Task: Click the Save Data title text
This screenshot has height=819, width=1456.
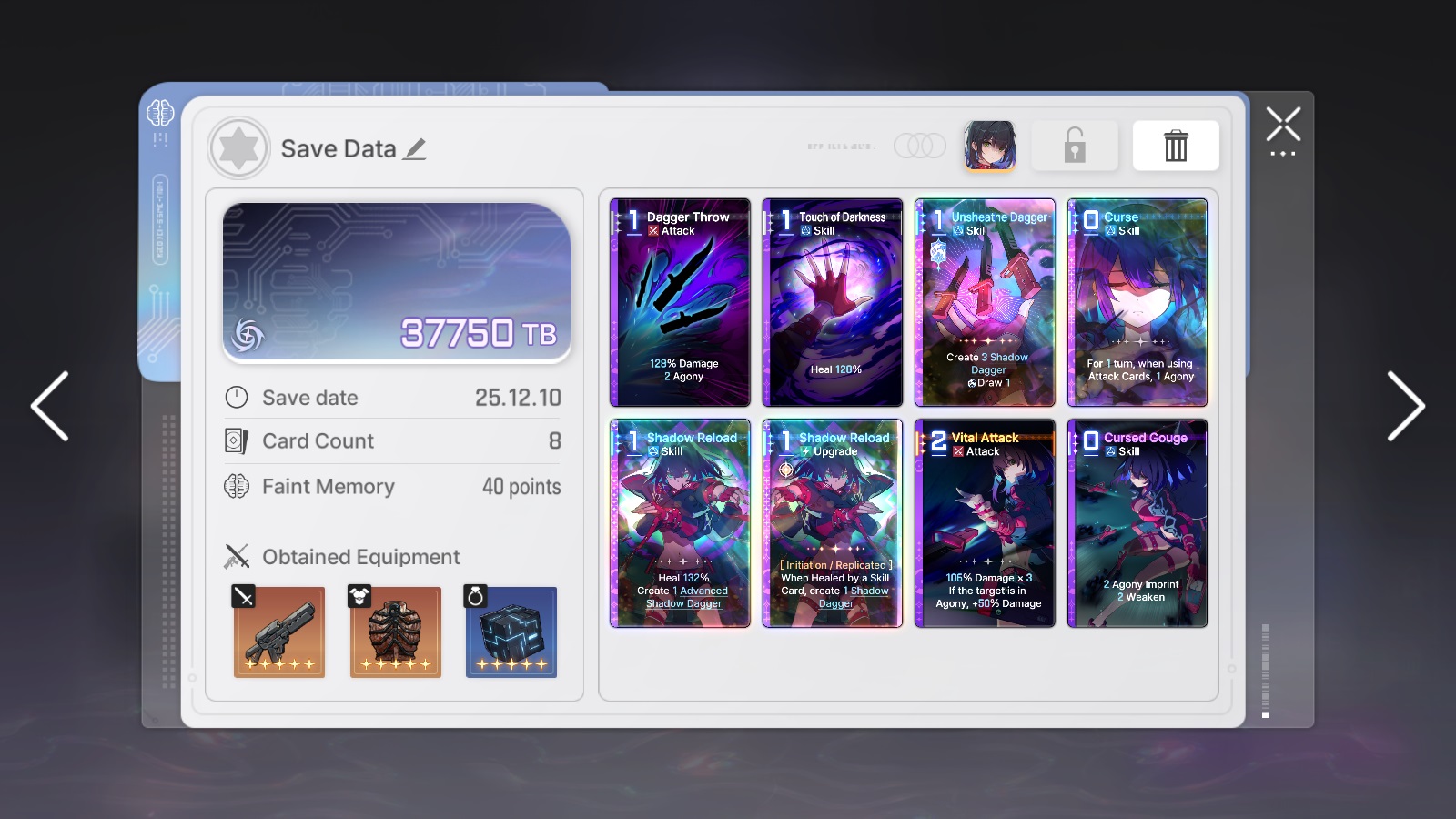Action: click(x=339, y=149)
